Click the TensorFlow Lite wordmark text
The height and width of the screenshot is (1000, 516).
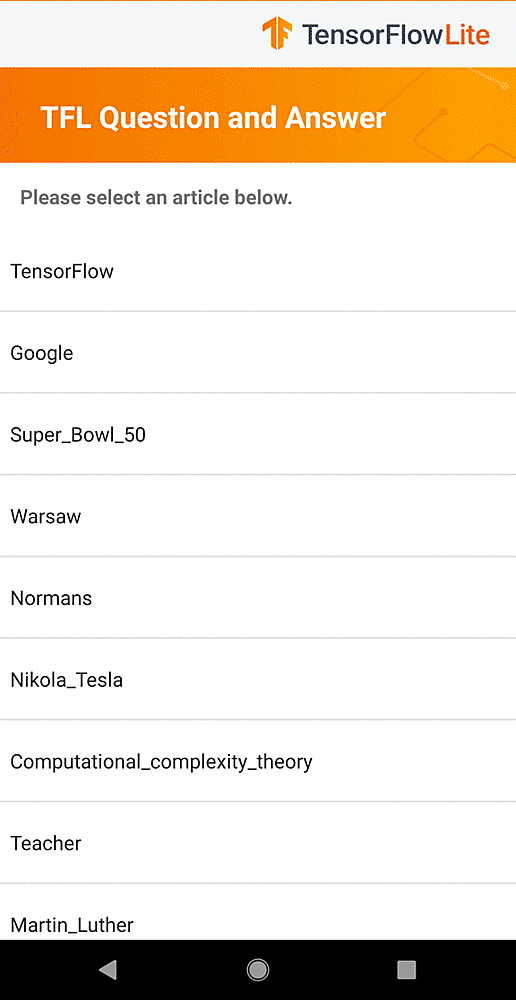point(395,34)
